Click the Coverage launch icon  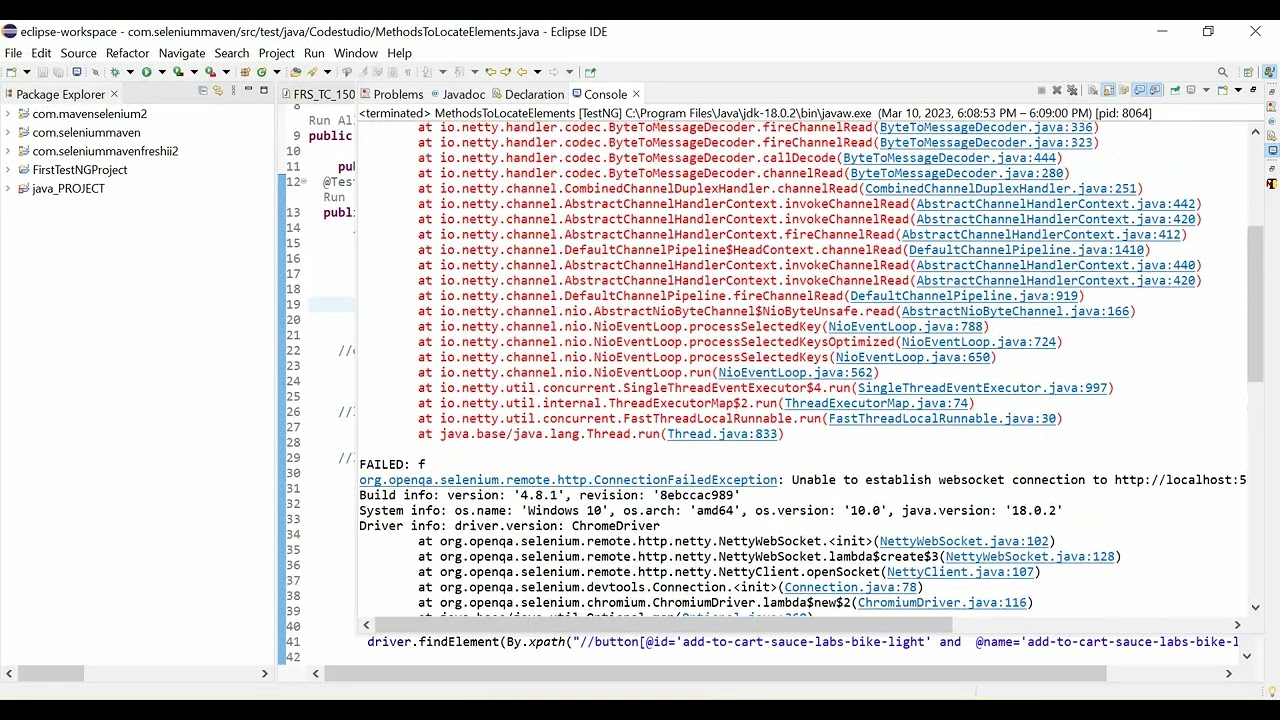[x=178, y=72]
